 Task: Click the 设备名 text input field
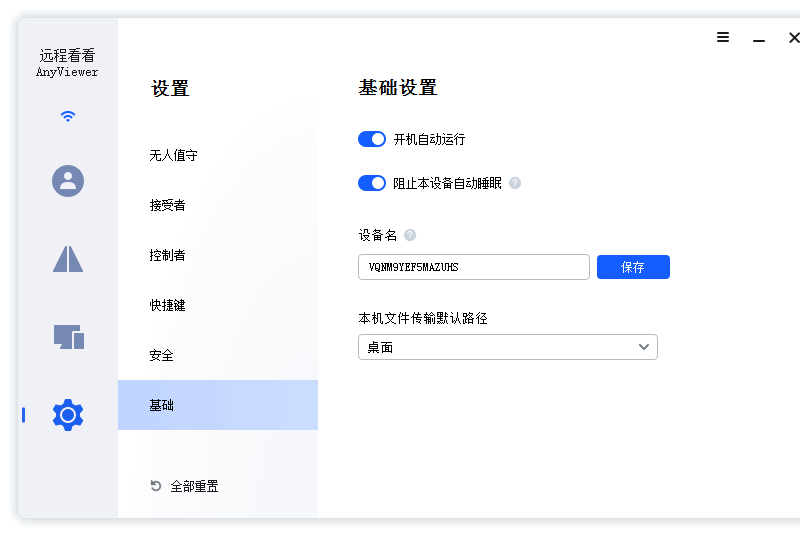coord(473,267)
